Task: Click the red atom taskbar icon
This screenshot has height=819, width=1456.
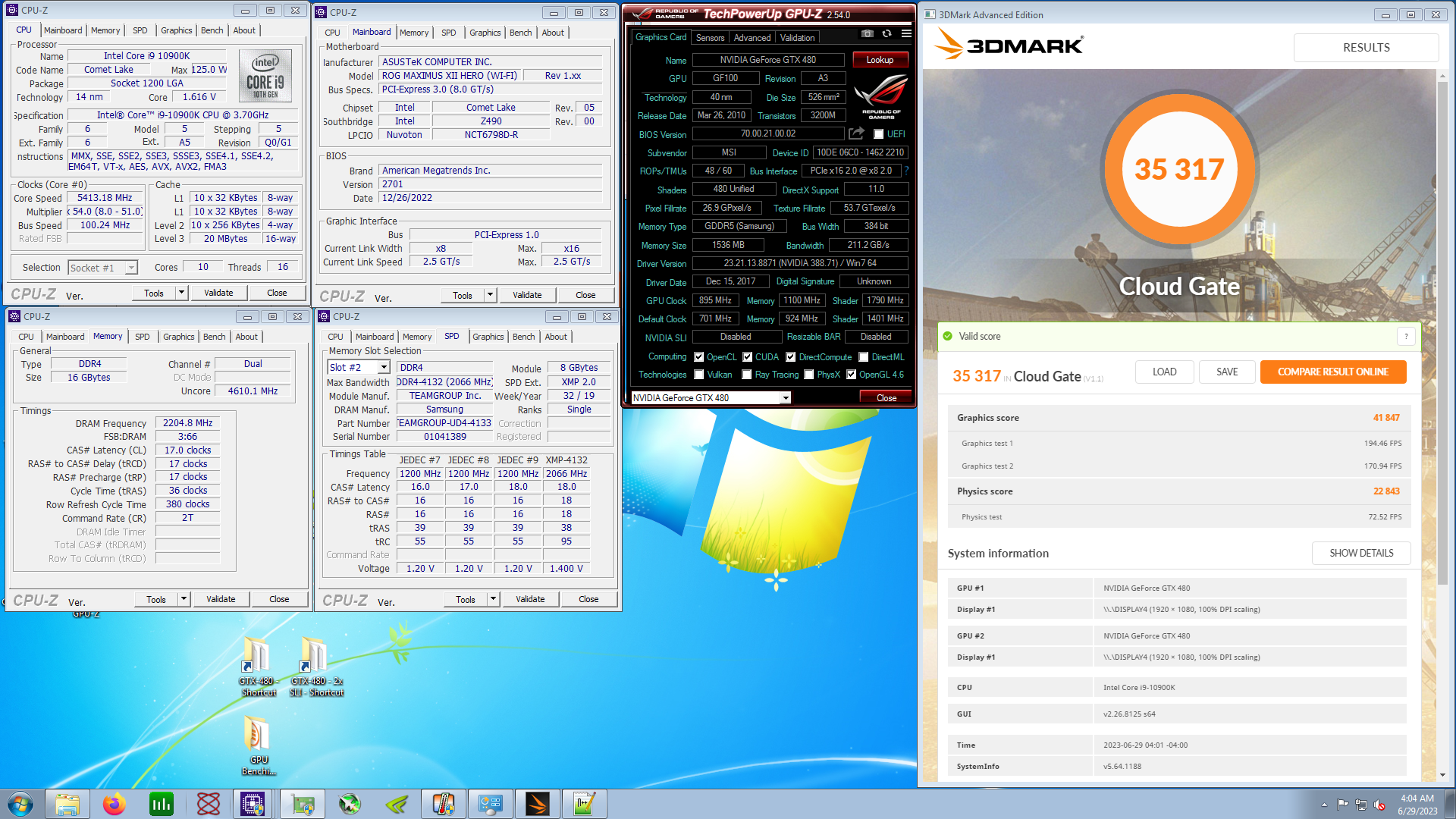Action: [x=208, y=804]
